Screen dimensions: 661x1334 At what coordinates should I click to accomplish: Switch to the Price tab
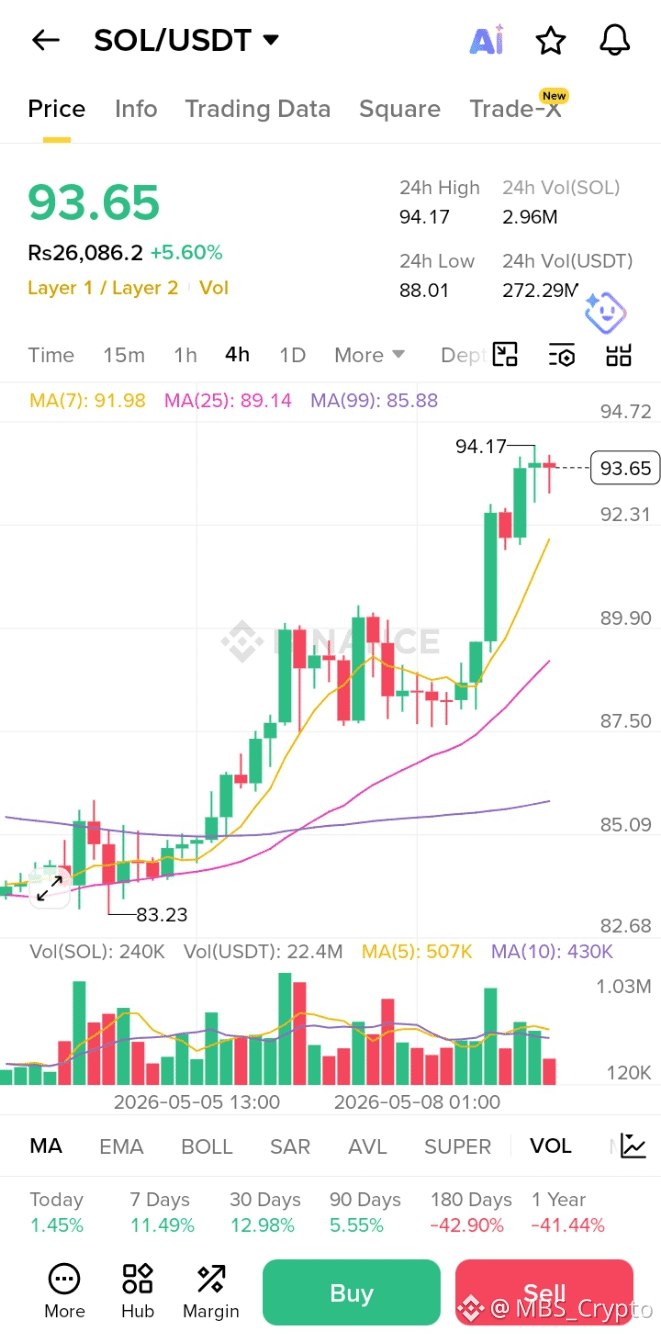57,109
